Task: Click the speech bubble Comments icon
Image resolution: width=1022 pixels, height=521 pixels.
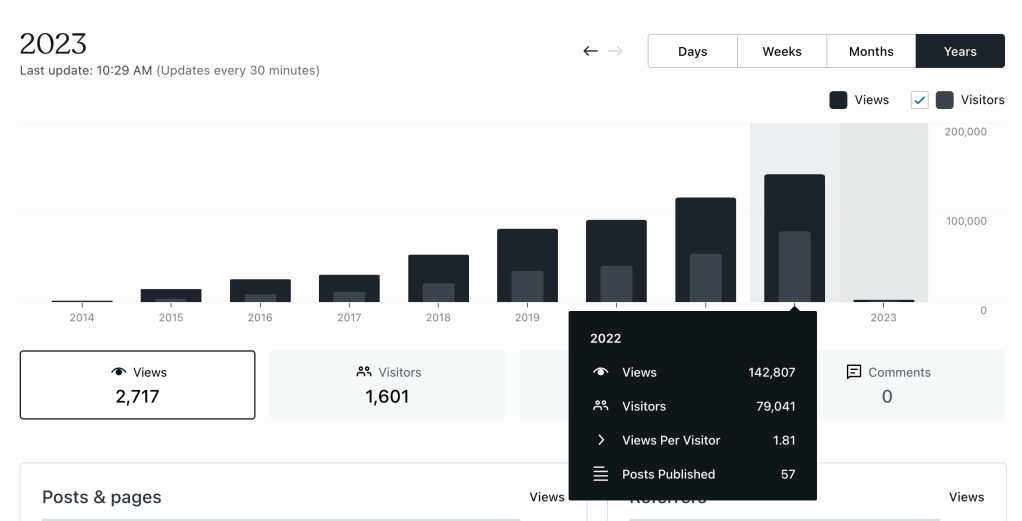Action: (x=854, y=372)
